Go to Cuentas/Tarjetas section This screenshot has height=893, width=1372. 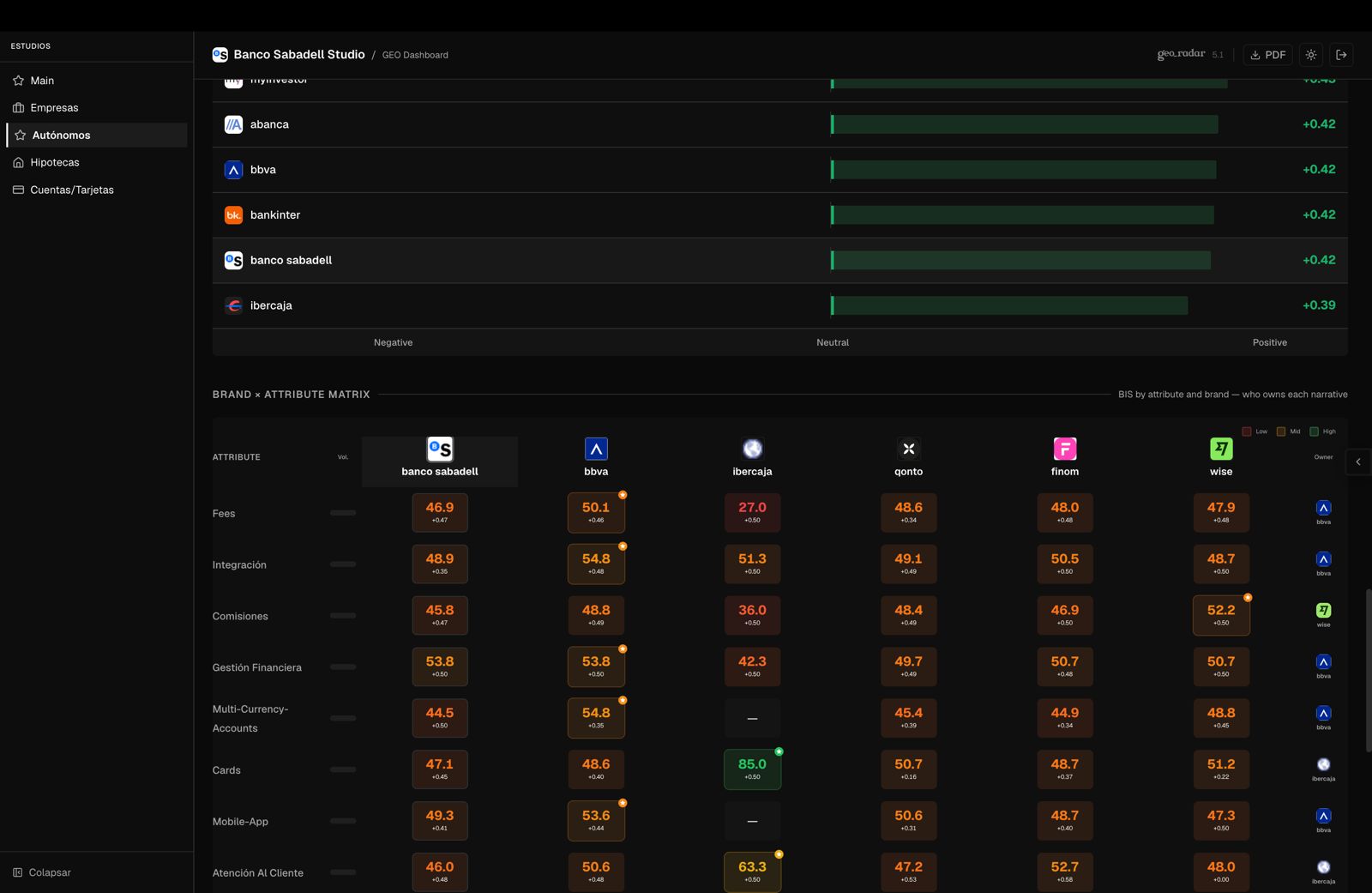(x=71, y=190)
